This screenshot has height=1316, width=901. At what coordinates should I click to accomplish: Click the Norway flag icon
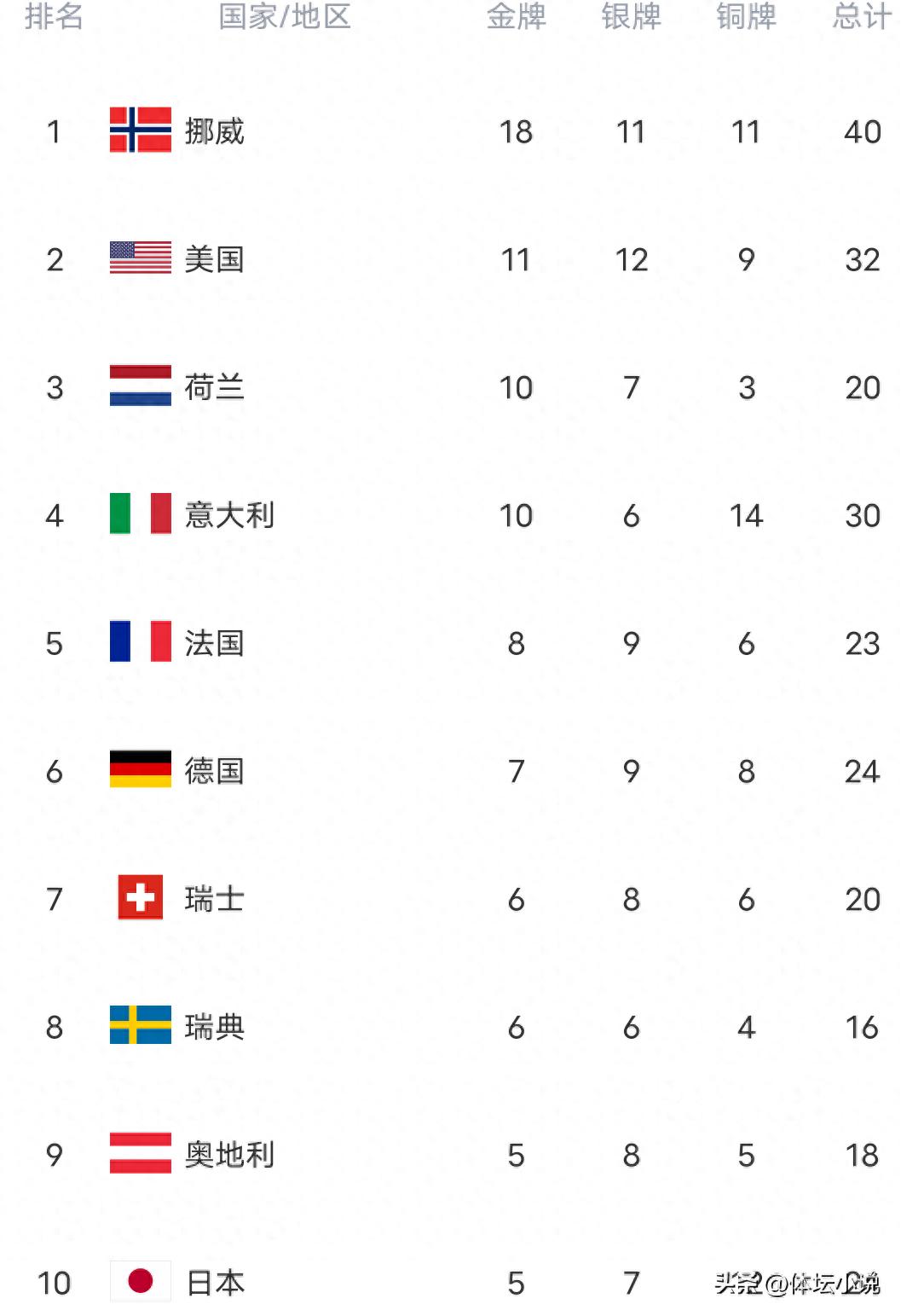pos(141,130)
